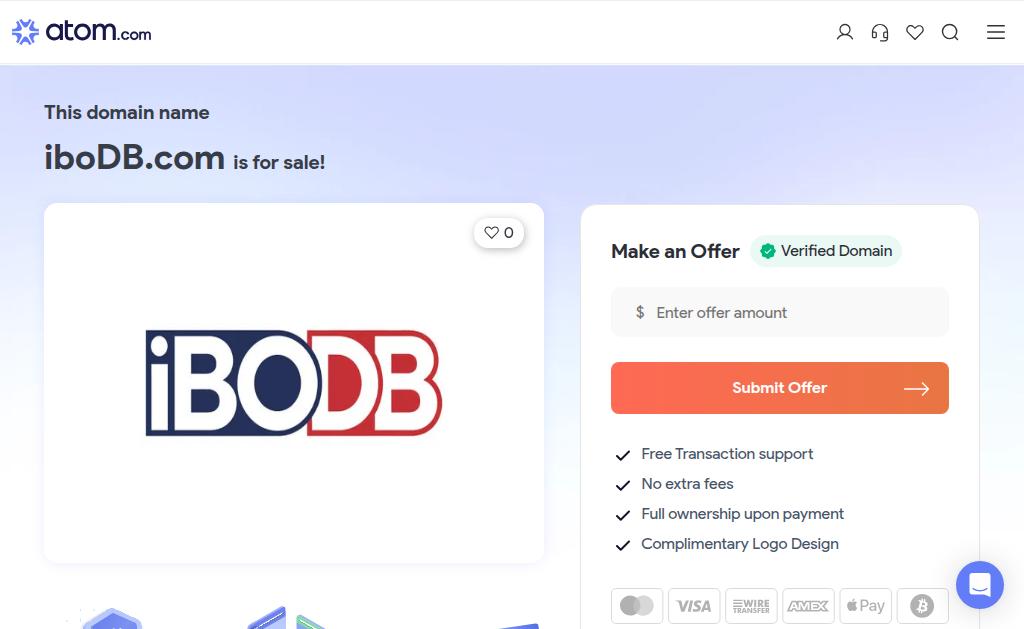Click the Free Transaction support text
The image size is (1024, 629).
(727, 454)
